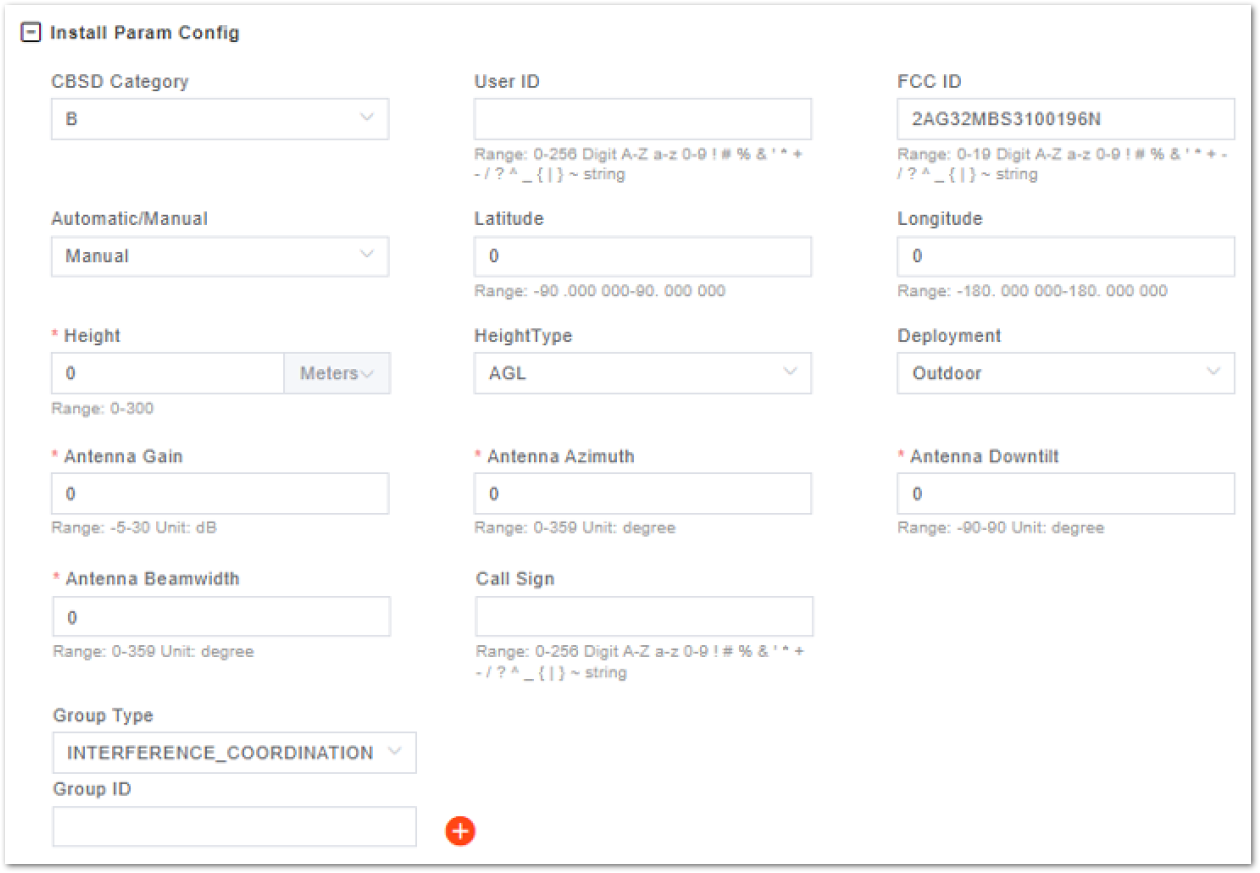Screen dimensions: 1260x873
Task: Open the Group Type dropdown
Action: (x=235, y=753)
